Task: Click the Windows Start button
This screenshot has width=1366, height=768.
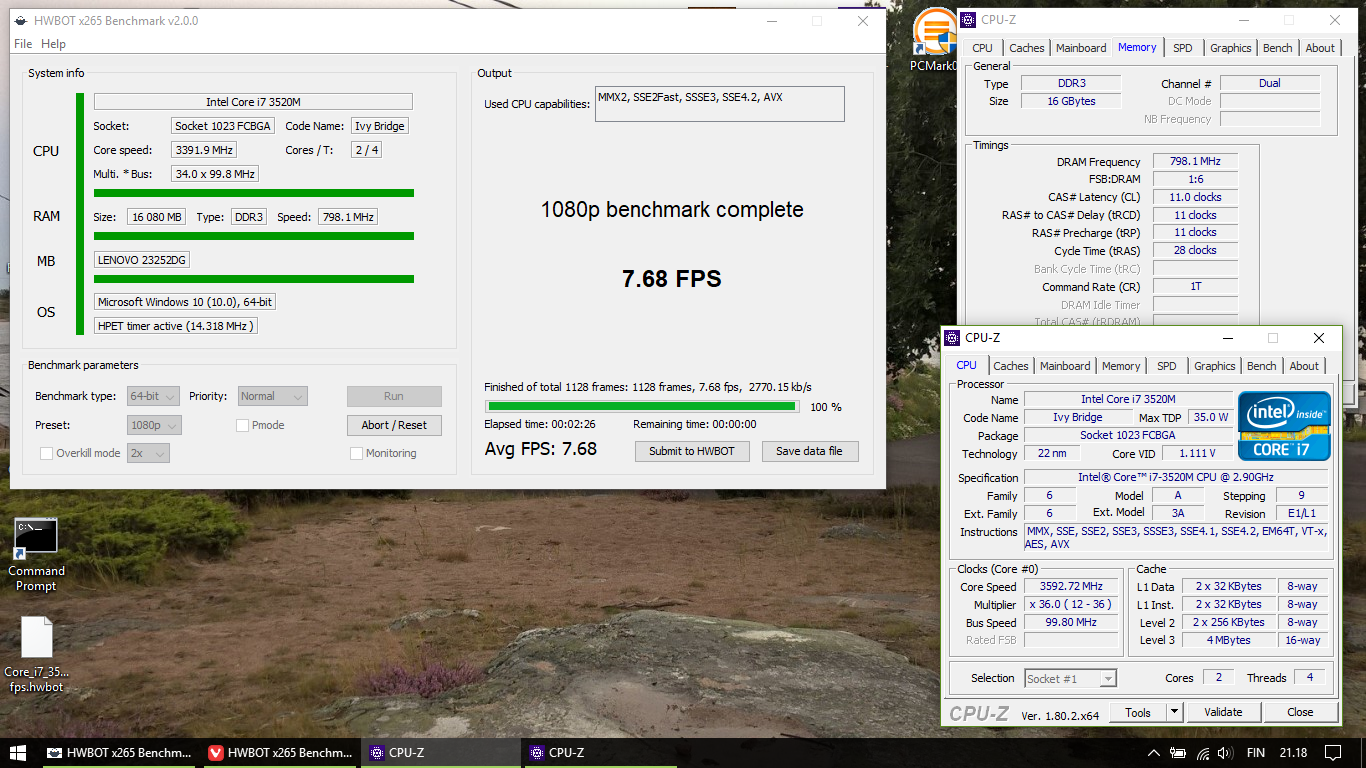Action: (18, 753)
